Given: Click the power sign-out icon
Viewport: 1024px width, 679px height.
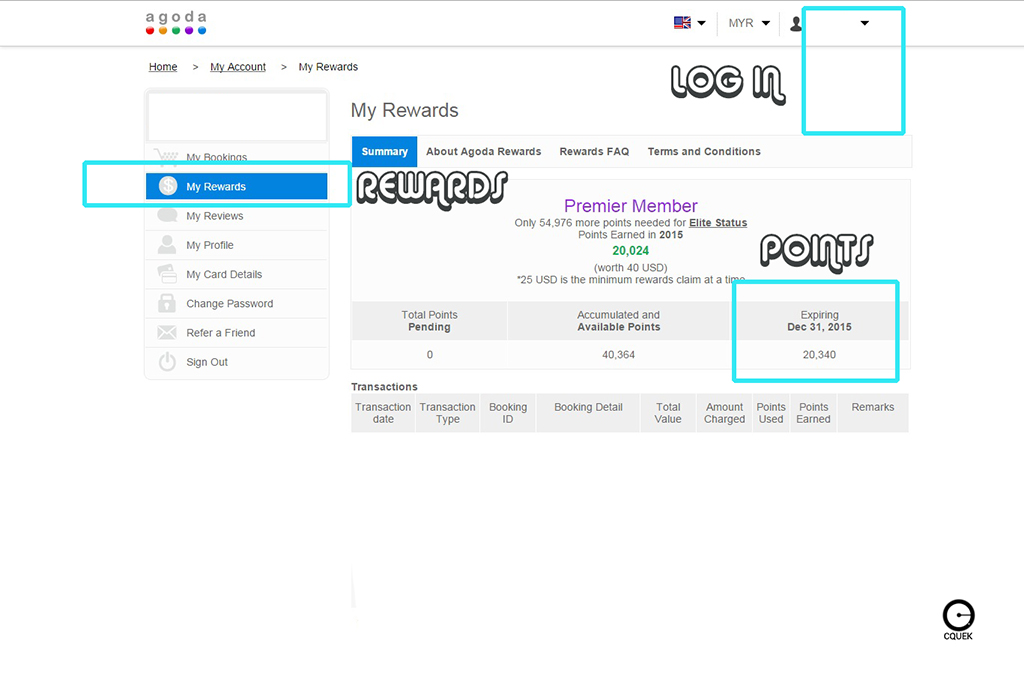Looking at the screenshot, I should (x=167, y=361).
